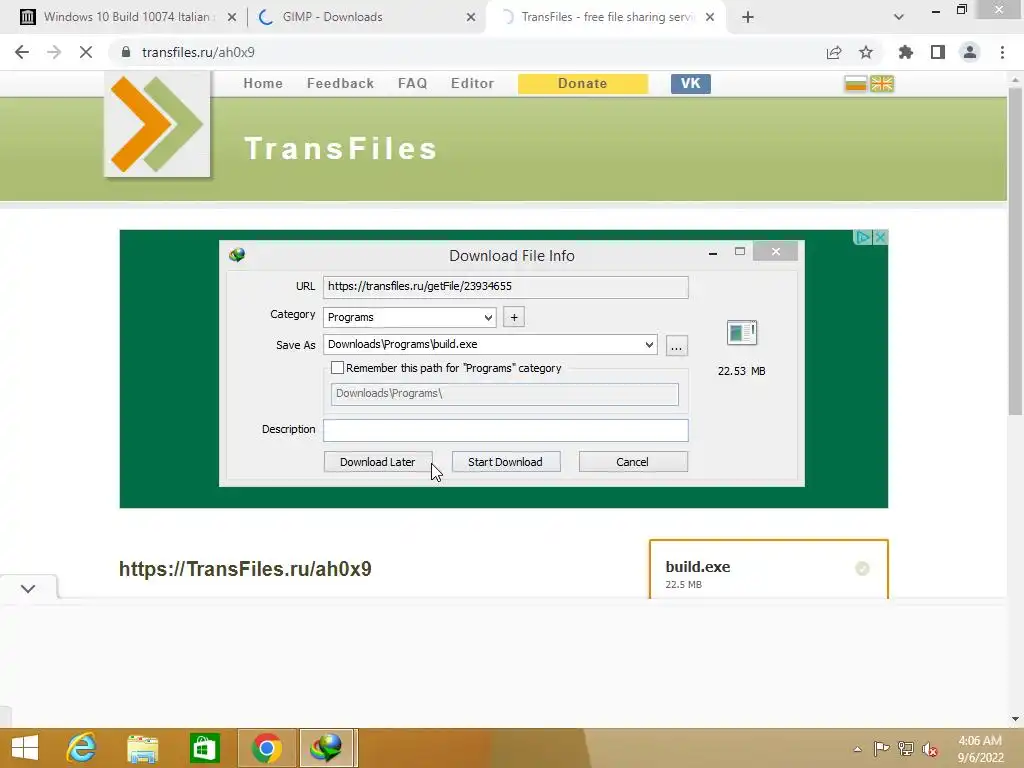Open the Chrome extensions puzzle icon
Screen dimensions: 1024x768
click(x=905, y=52)
